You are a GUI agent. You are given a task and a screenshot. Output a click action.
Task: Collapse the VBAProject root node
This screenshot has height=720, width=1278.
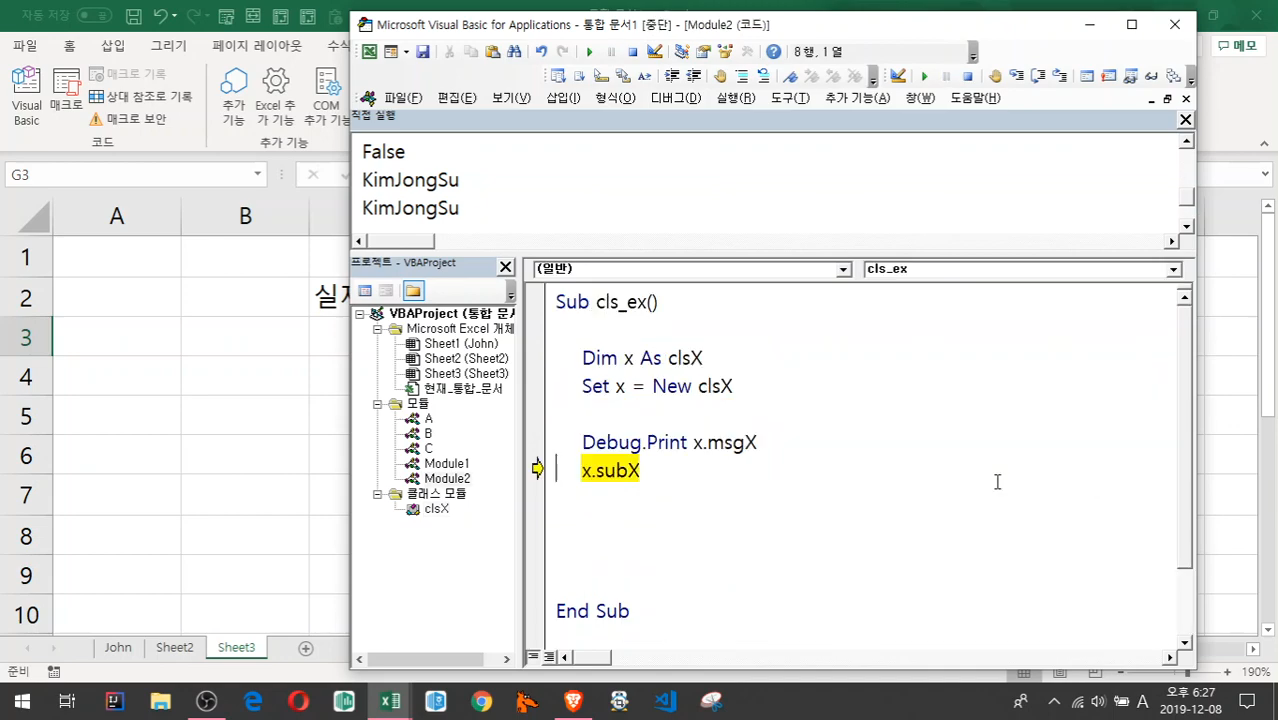tap(360, 314)
